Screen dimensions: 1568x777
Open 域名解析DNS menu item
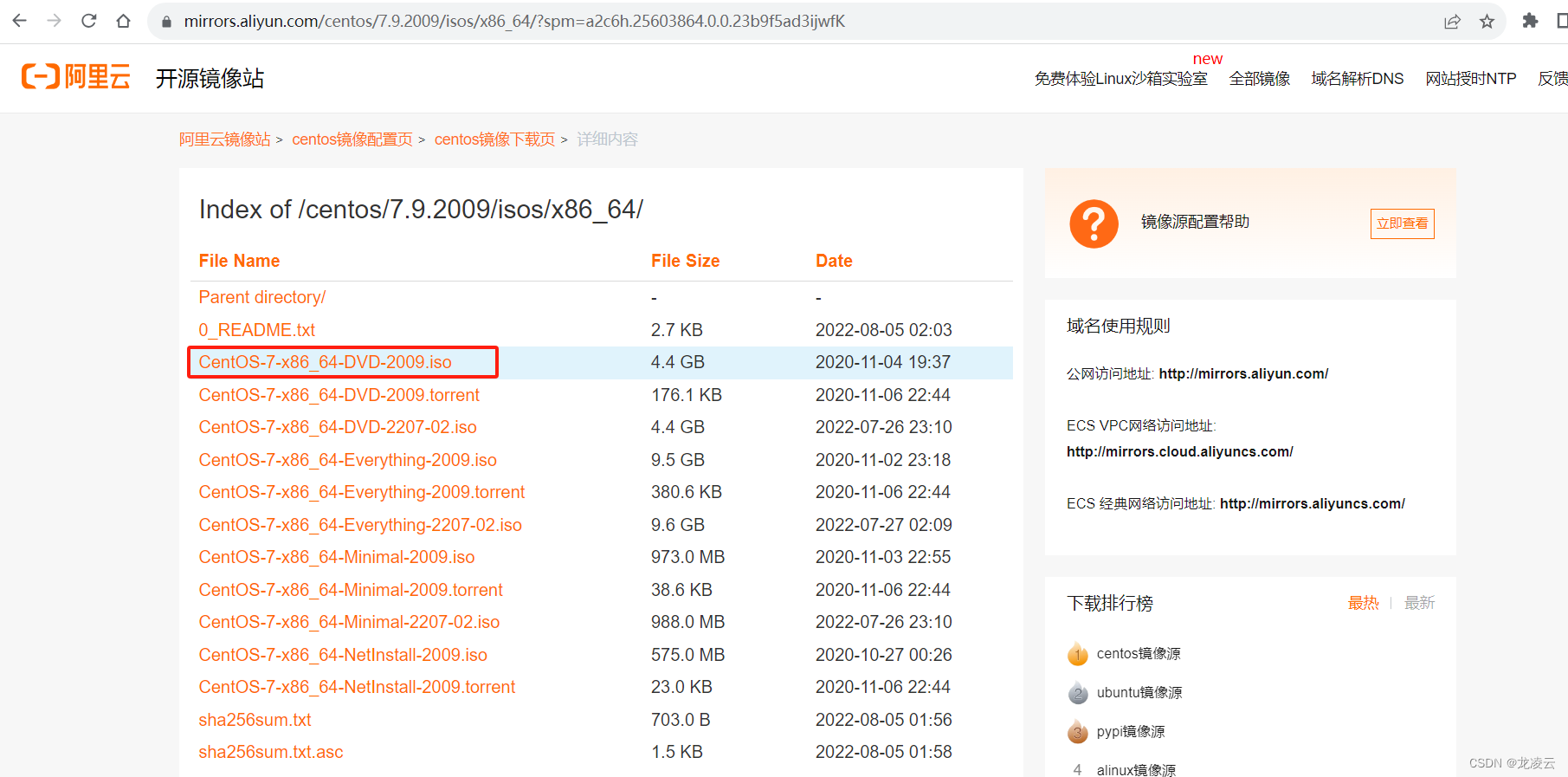tap(1357, 79)
